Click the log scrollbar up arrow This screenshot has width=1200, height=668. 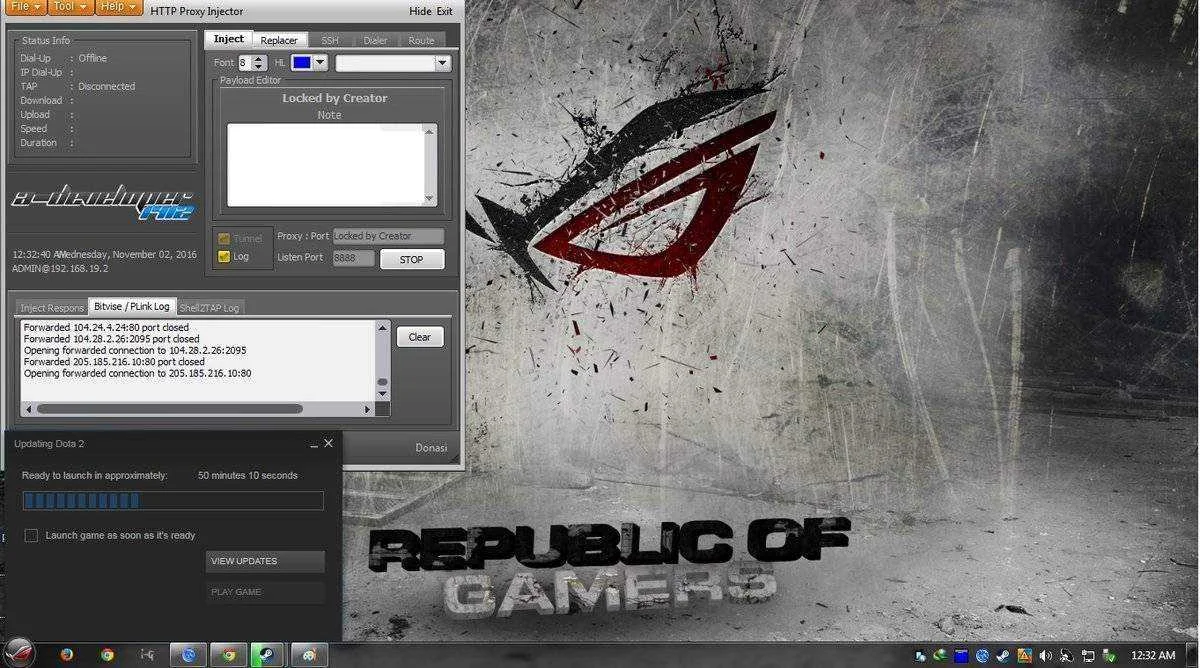(x=382, y=327)
